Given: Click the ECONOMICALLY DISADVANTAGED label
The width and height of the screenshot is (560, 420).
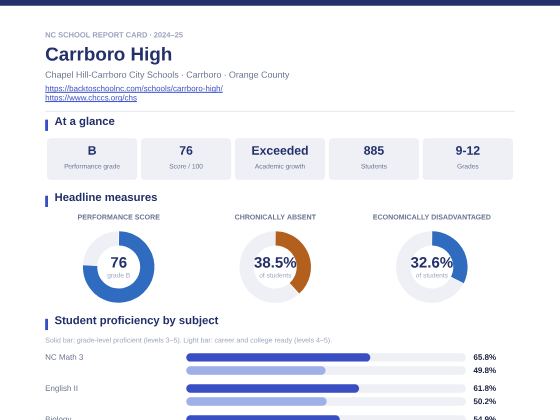Looking at the screenshot, I should (x=432, y=217).
